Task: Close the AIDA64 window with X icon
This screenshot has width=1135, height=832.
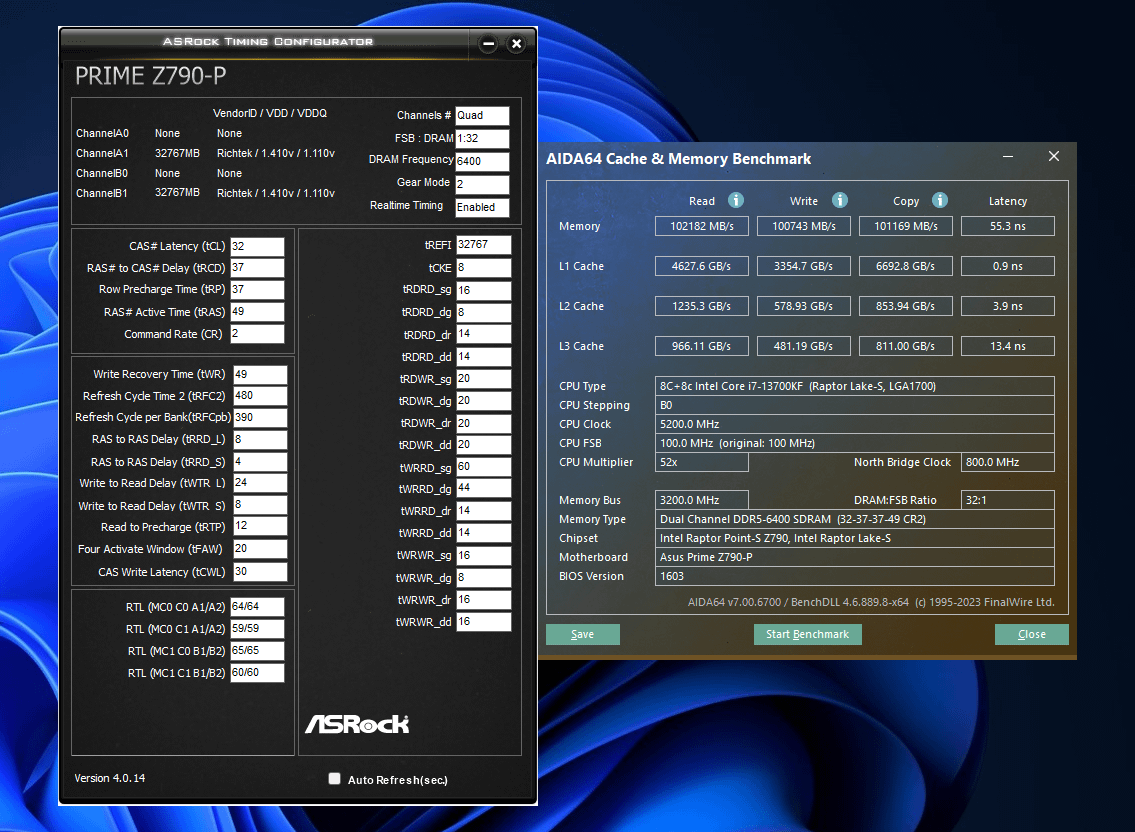Action: tap(1054, 156)
